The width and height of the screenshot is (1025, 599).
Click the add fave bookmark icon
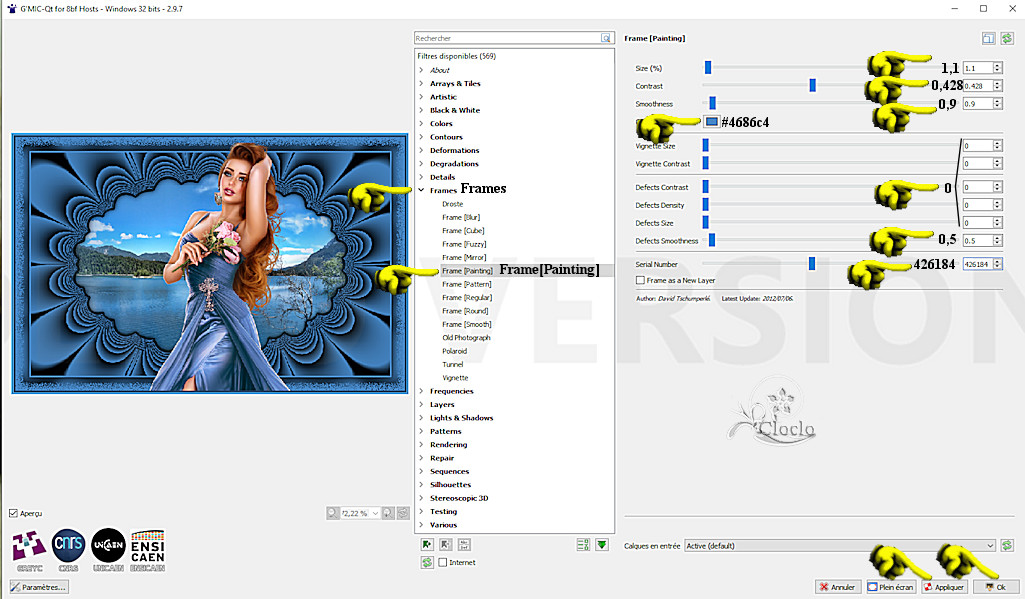coord(427,545)
